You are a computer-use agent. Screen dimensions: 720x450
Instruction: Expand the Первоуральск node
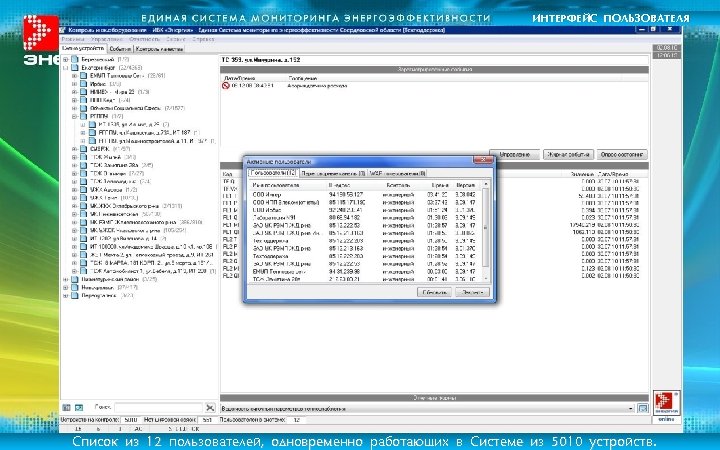pyautogui.click(x=65, y=296)
